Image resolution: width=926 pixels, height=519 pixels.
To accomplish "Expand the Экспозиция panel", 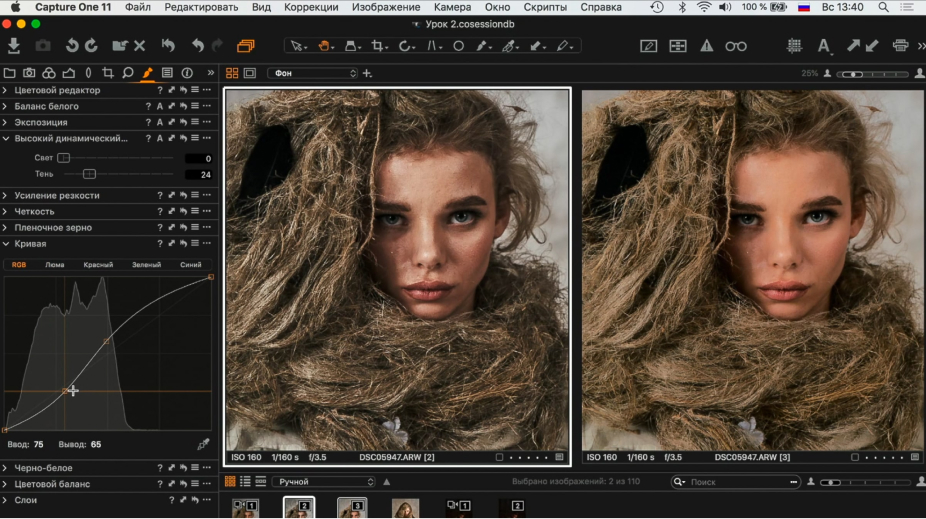I will pyautogui.click(x=6, y=122).
